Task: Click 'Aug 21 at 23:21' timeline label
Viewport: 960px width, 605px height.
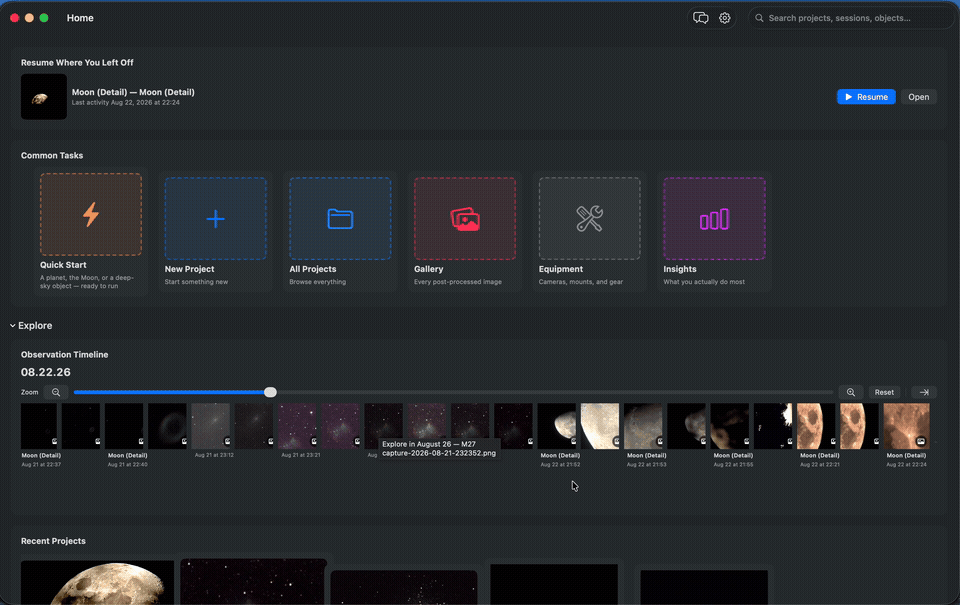Action: (x=301, y=455)
